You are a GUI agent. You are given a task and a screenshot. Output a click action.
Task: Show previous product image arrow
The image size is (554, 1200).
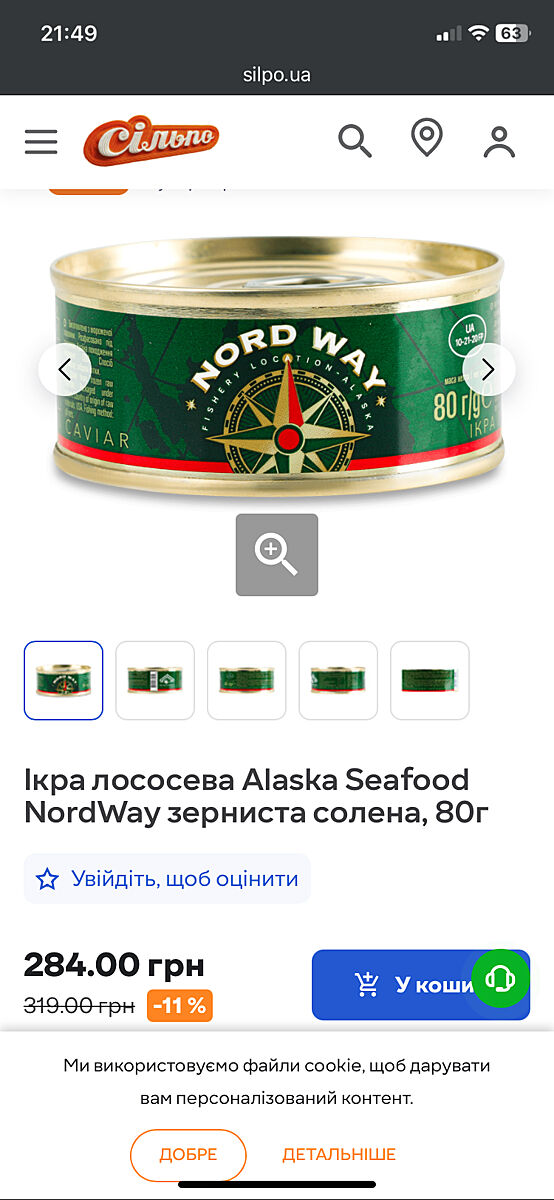(65, 370)
